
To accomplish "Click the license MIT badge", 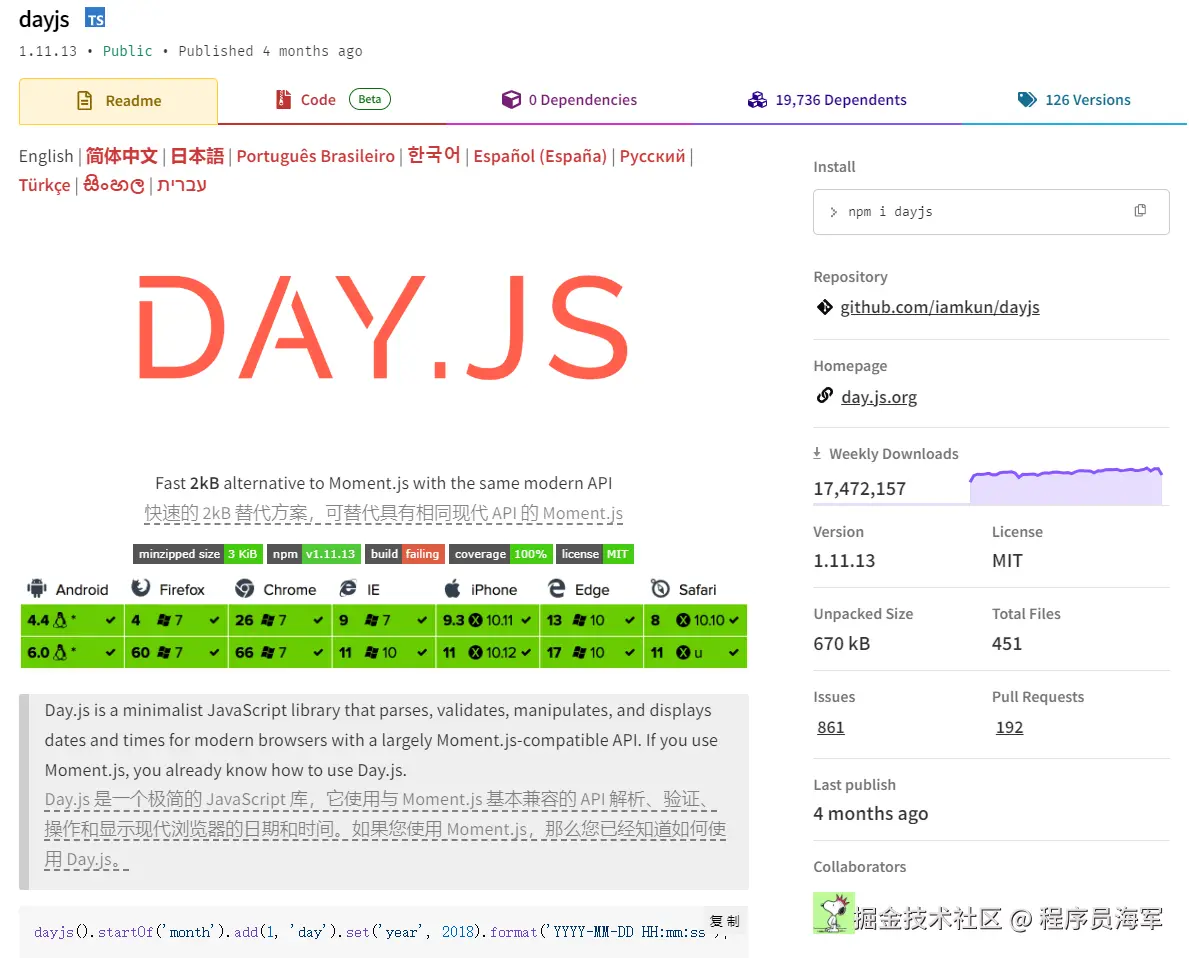I will point(594,554).
